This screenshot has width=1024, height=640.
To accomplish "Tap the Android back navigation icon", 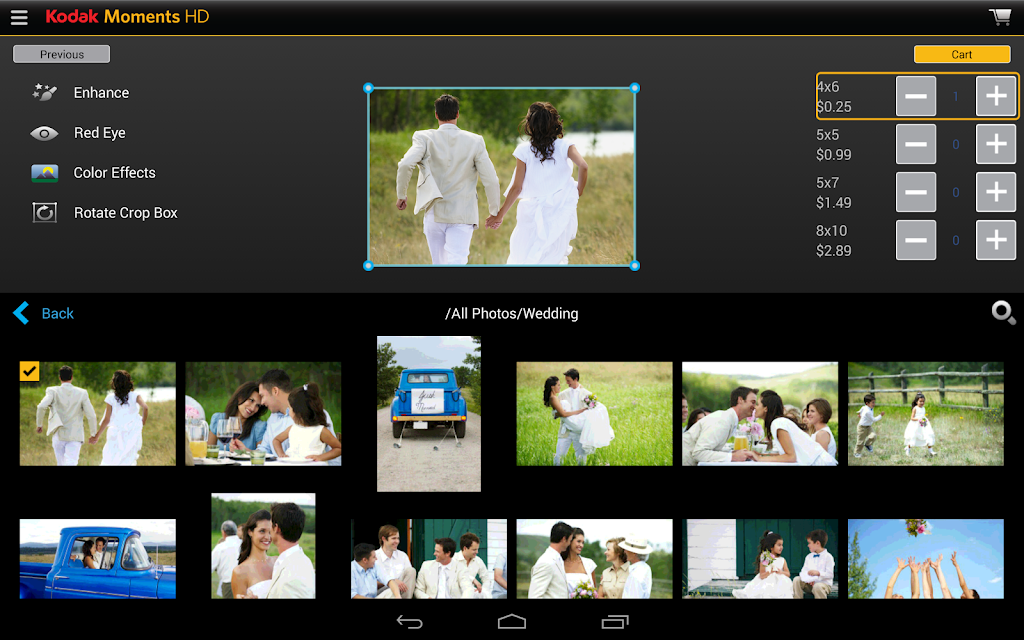I will click(409, 622).
